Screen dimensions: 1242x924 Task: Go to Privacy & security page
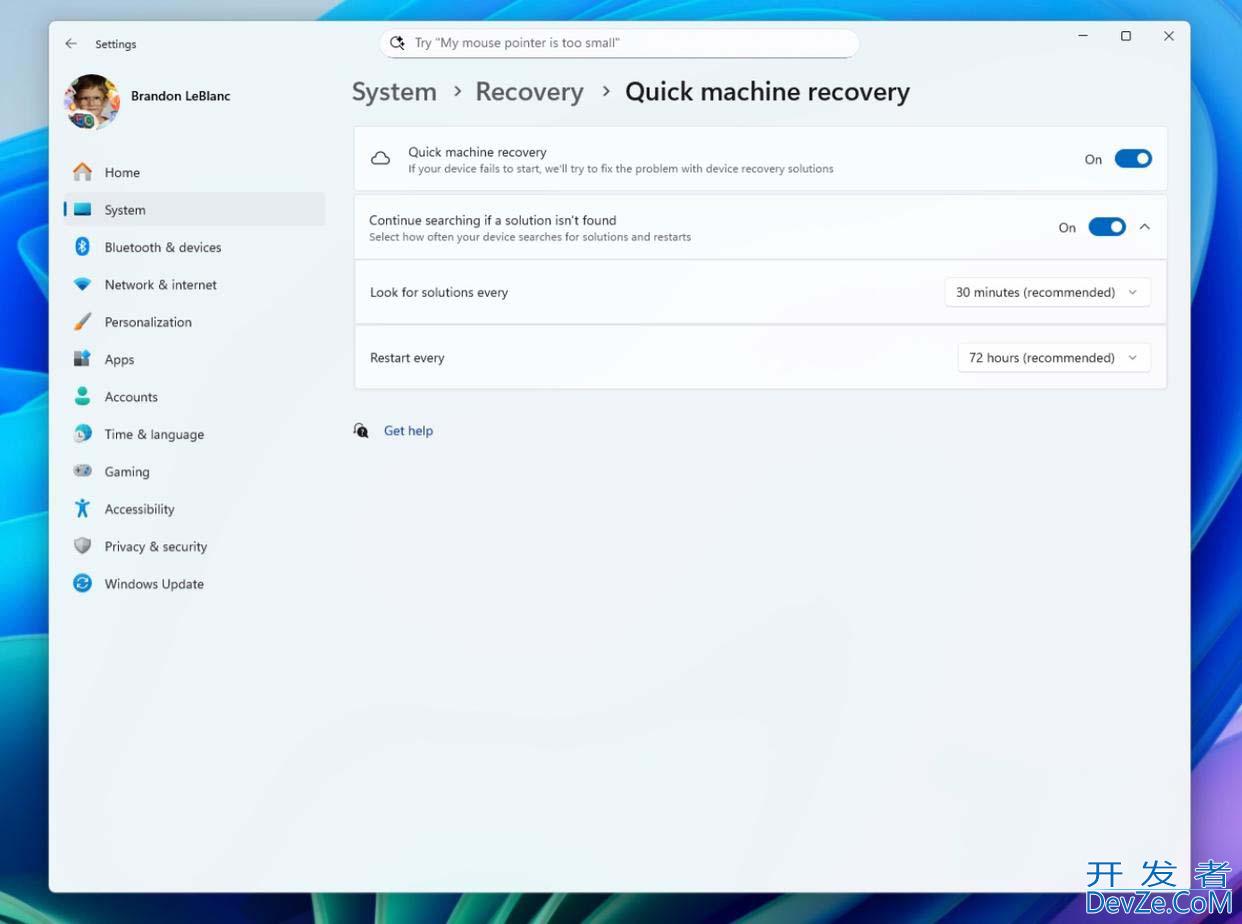click(x=155, y=547)
